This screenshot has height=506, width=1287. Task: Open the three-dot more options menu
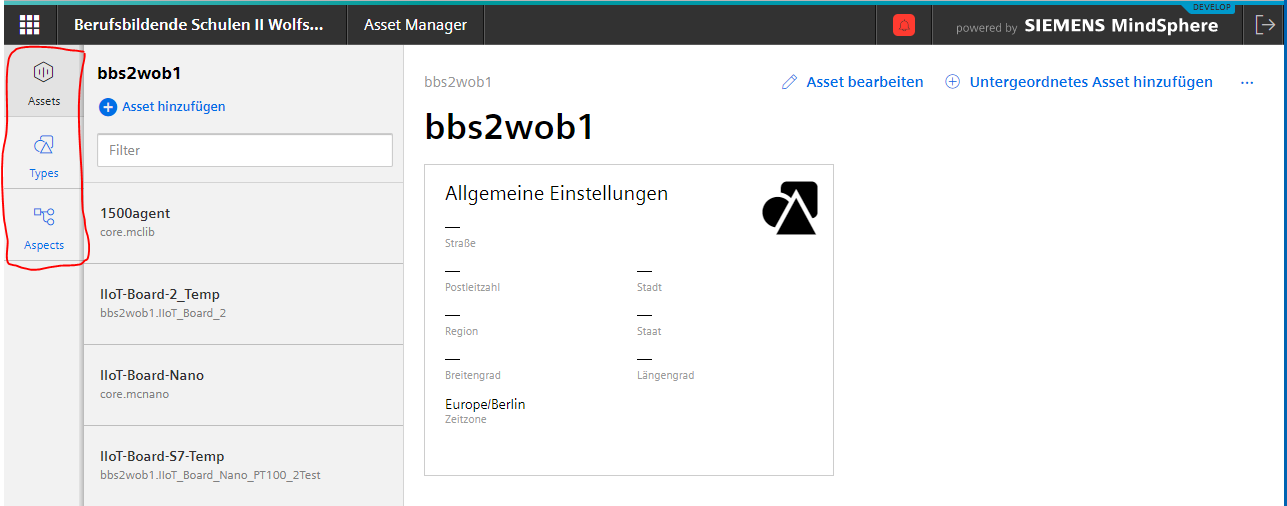(x=1247, y=82)
